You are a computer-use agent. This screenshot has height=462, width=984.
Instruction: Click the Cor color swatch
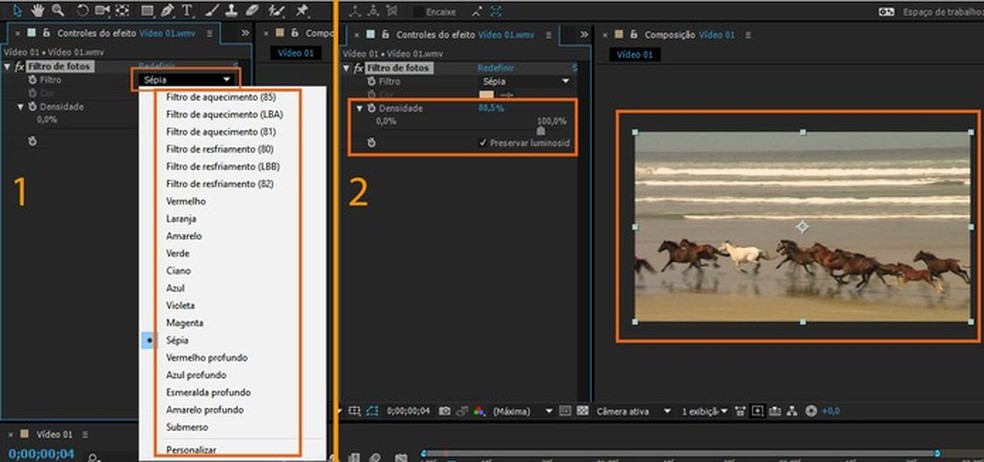(x=486, y=95)
